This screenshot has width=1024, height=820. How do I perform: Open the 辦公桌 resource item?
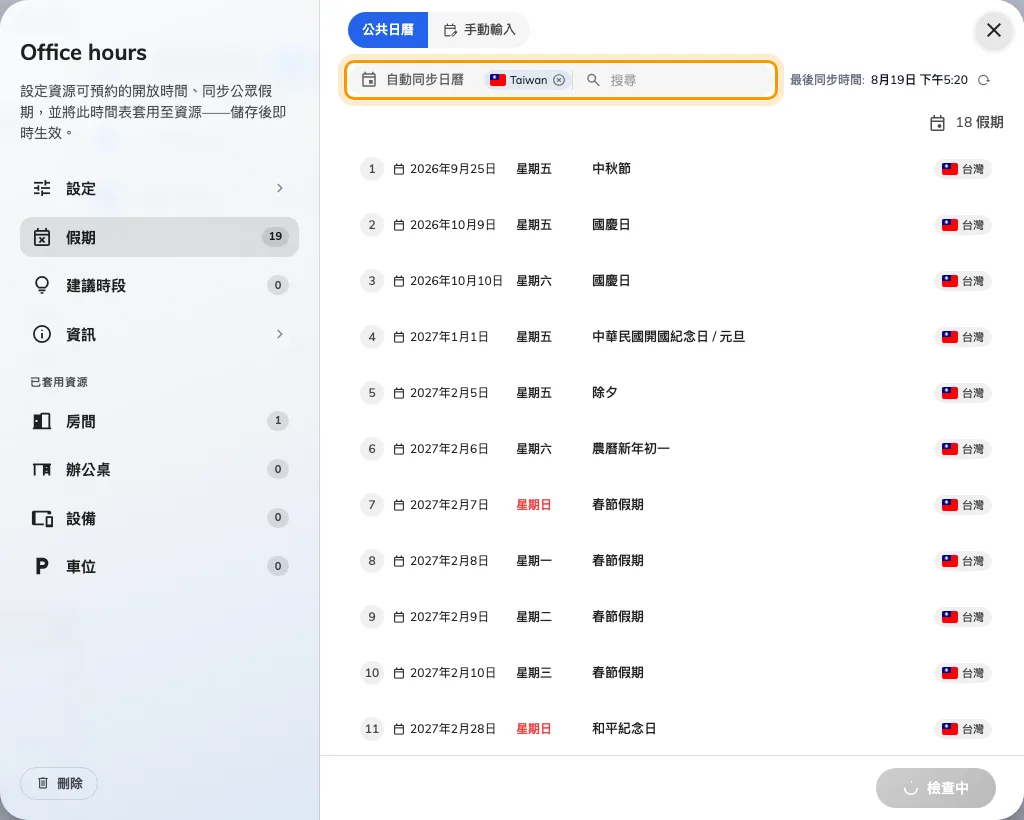pyautogui.click(x=159, y=469)
